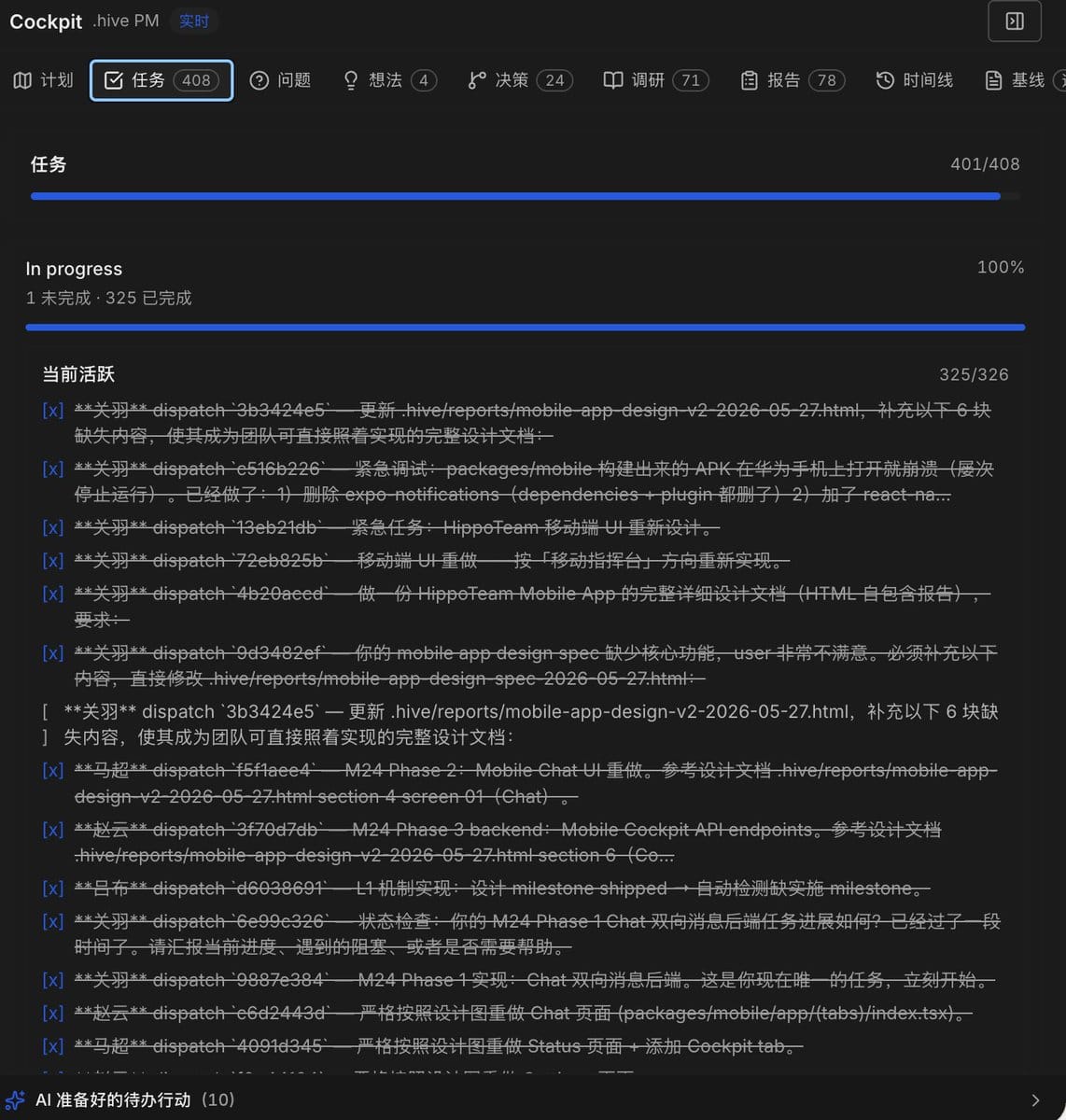The height and width of the screenshot is (1120, 1066).
Task: Click the lightbulb icon on the 想法 tab
Action: point(351,80)
